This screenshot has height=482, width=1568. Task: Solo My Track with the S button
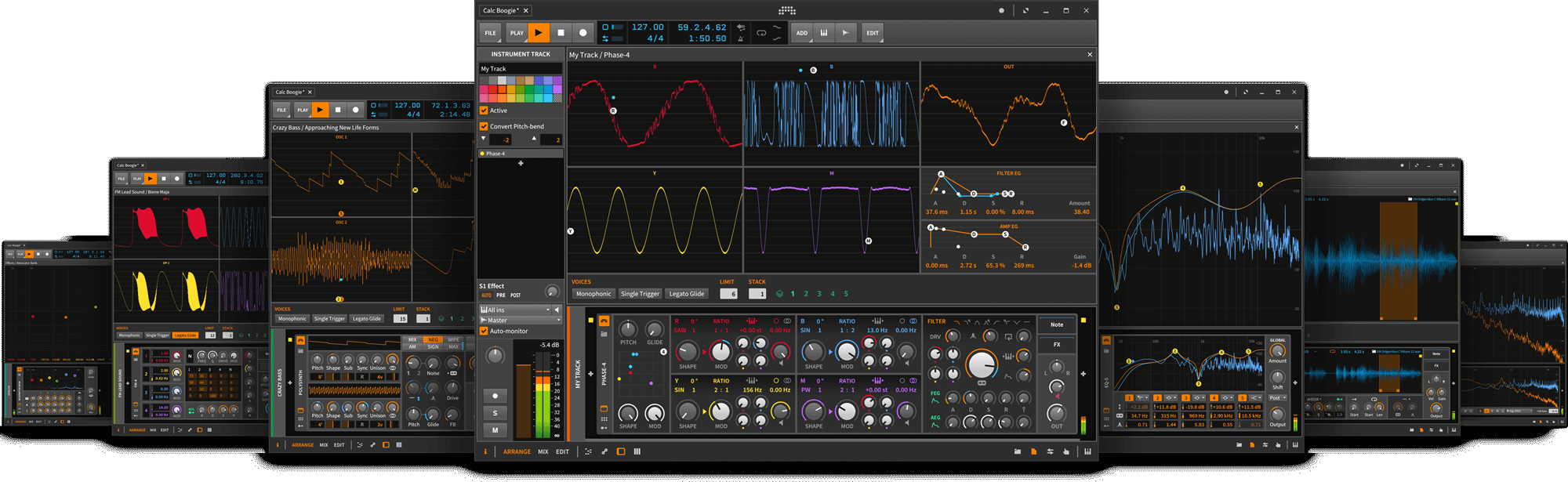click(x=495, y=413)
